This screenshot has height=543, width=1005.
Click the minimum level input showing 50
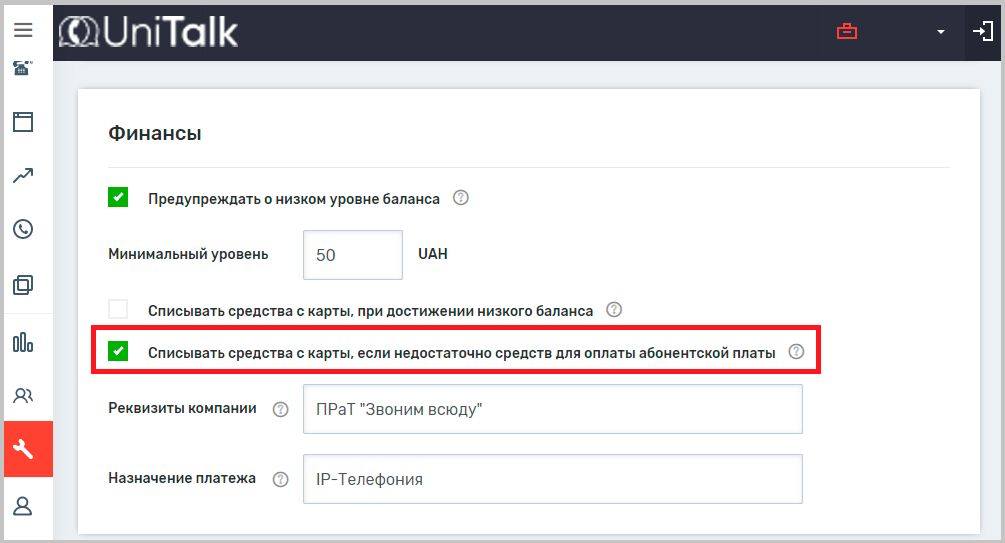point(352,255)
